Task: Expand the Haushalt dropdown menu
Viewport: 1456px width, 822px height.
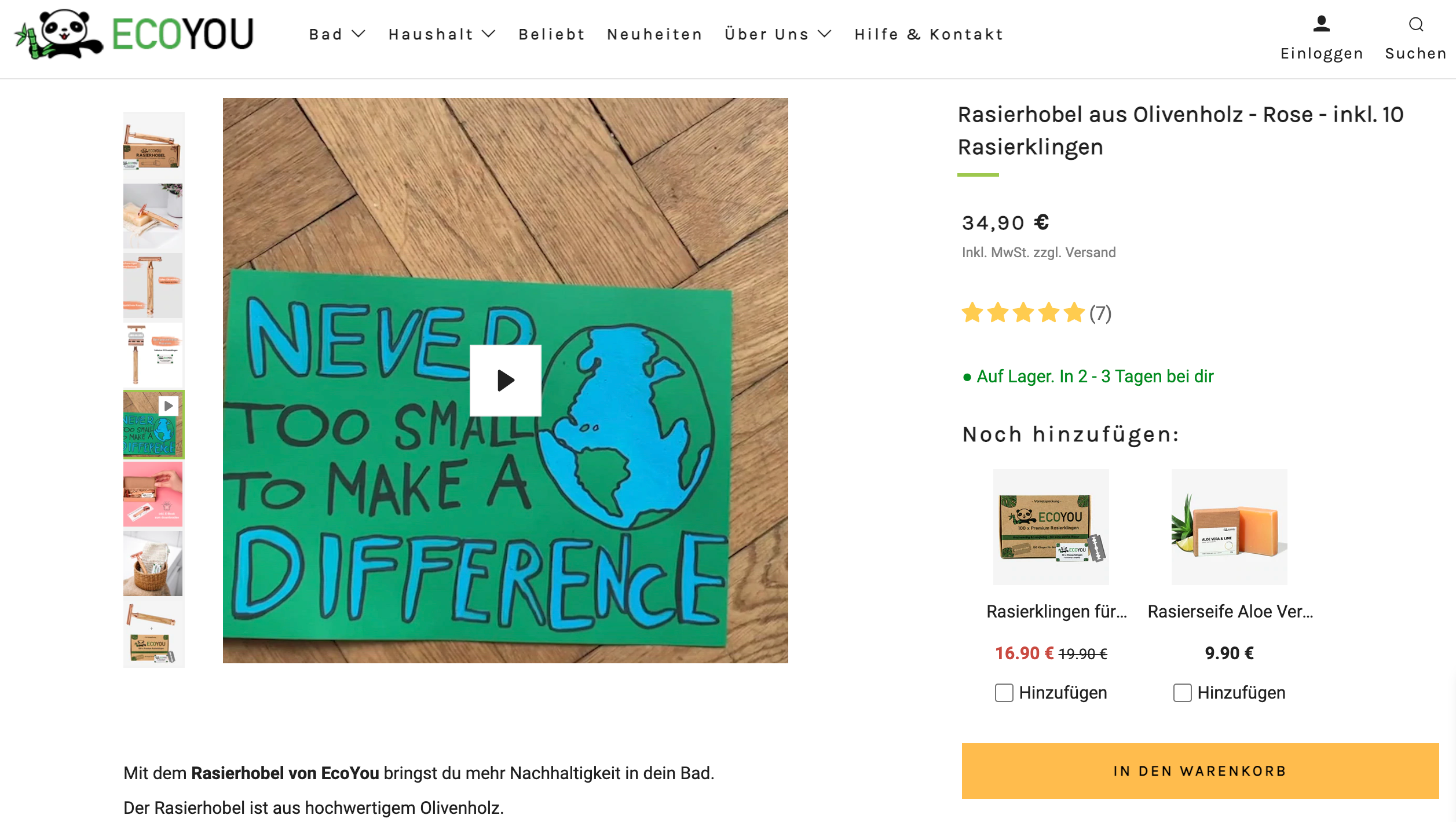Action: [x=442, y=34]
